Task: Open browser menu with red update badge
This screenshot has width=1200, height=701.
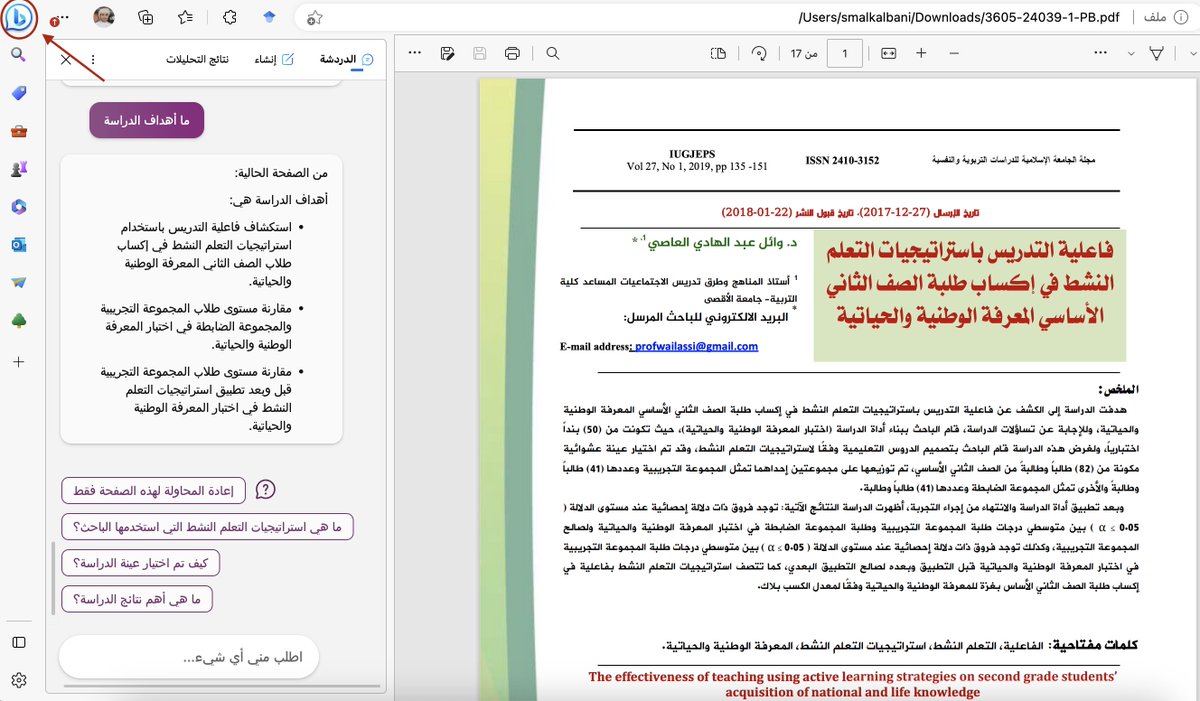Action: click(59, 18)
